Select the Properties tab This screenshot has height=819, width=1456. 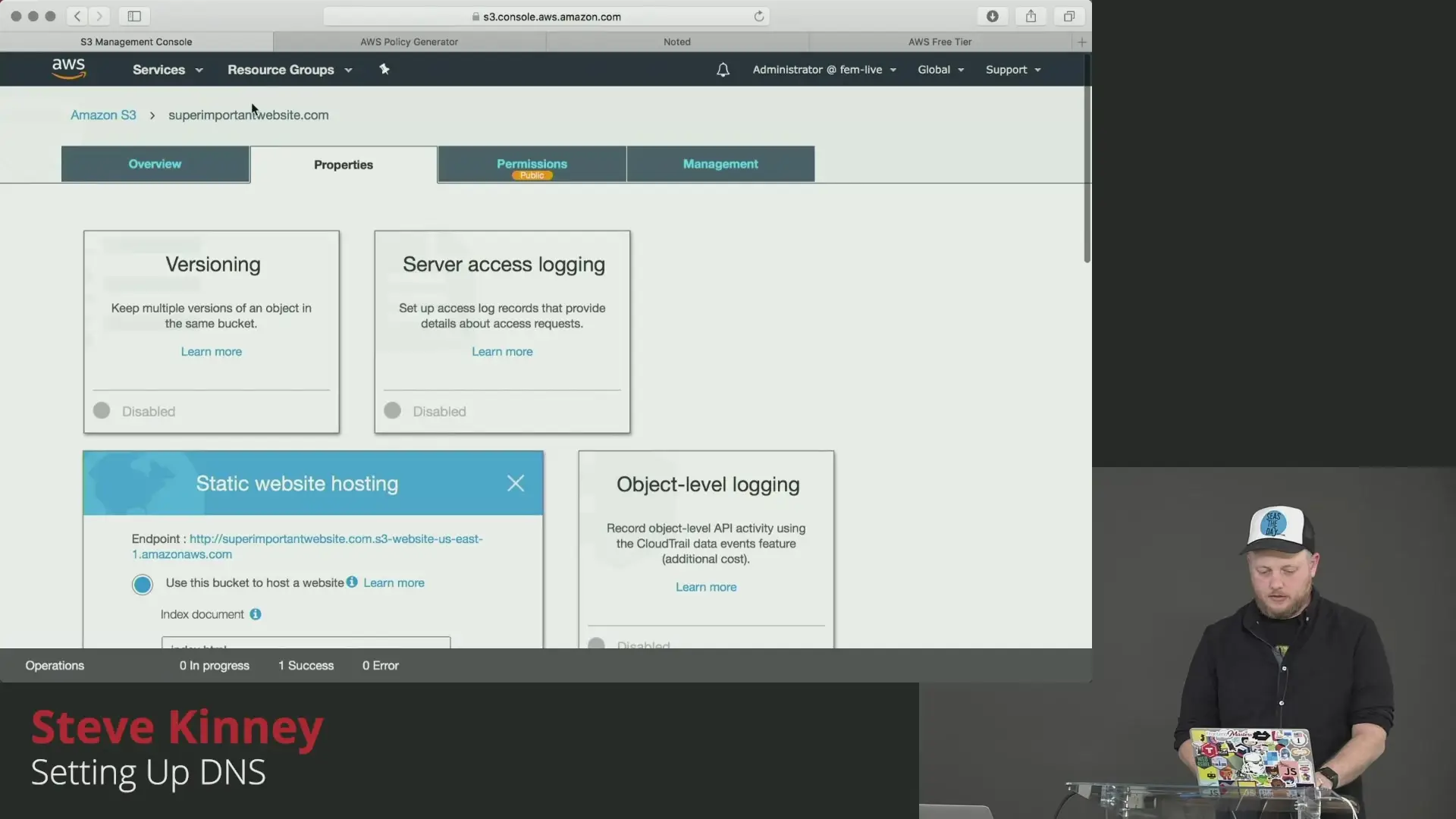344,165
